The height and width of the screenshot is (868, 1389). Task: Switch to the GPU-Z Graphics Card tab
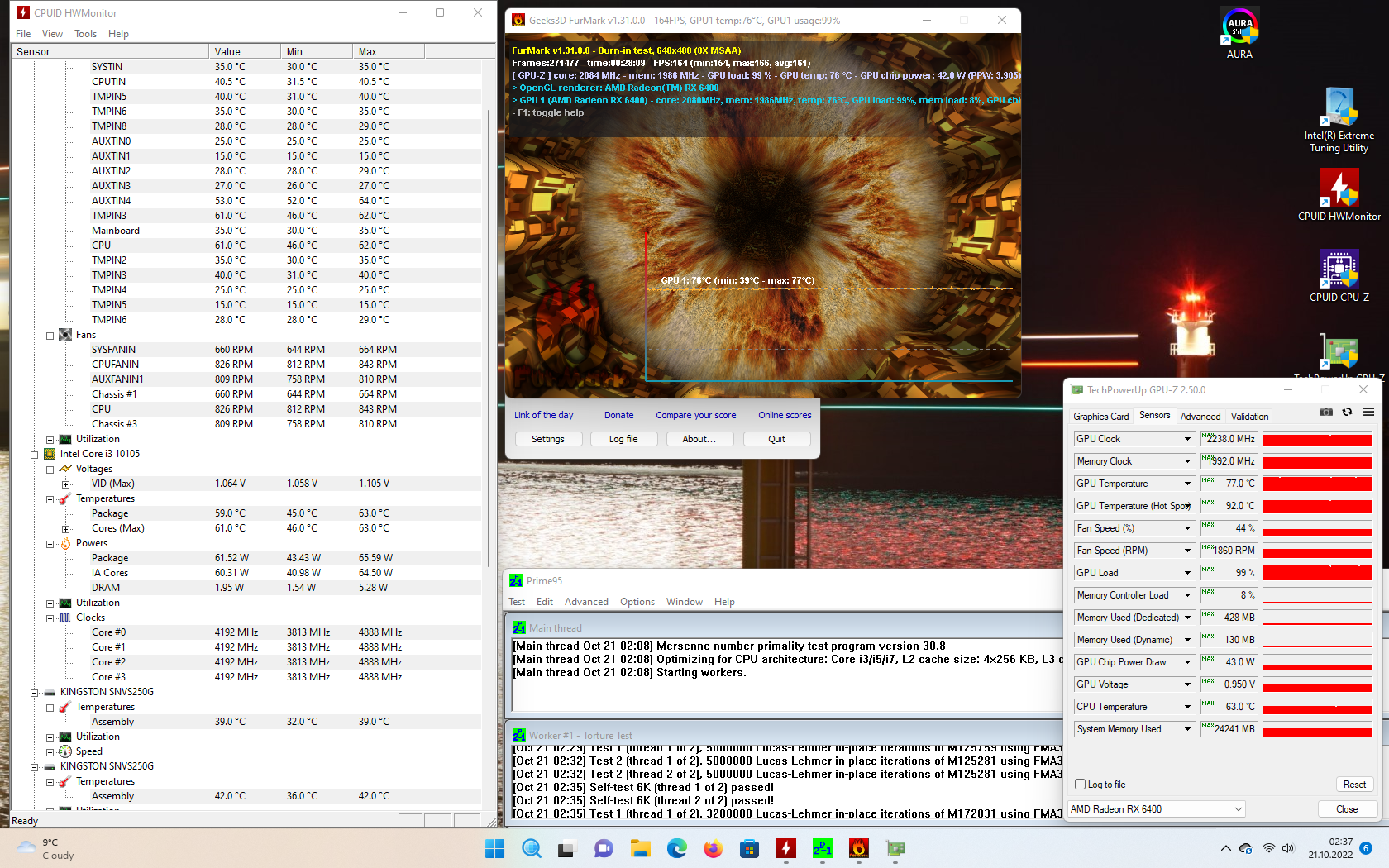(1100, 417)
